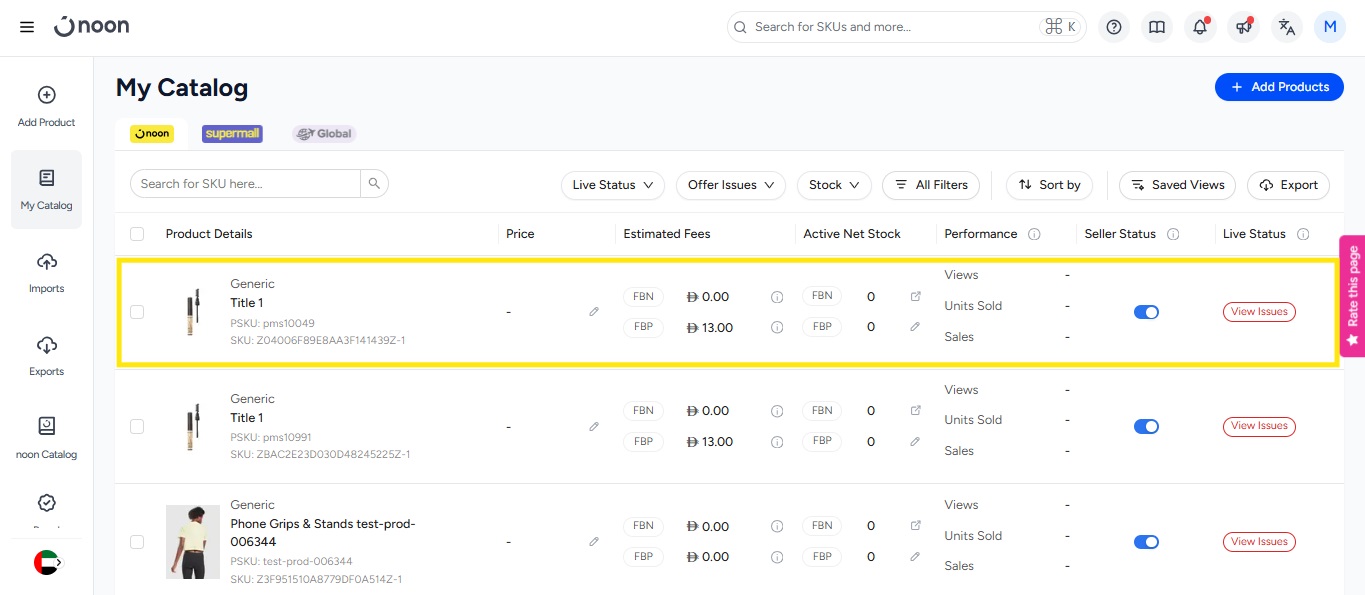Click the language translate icon
The width and height of the screenshot is (1365, 595).
click(x=1287, y=27)
